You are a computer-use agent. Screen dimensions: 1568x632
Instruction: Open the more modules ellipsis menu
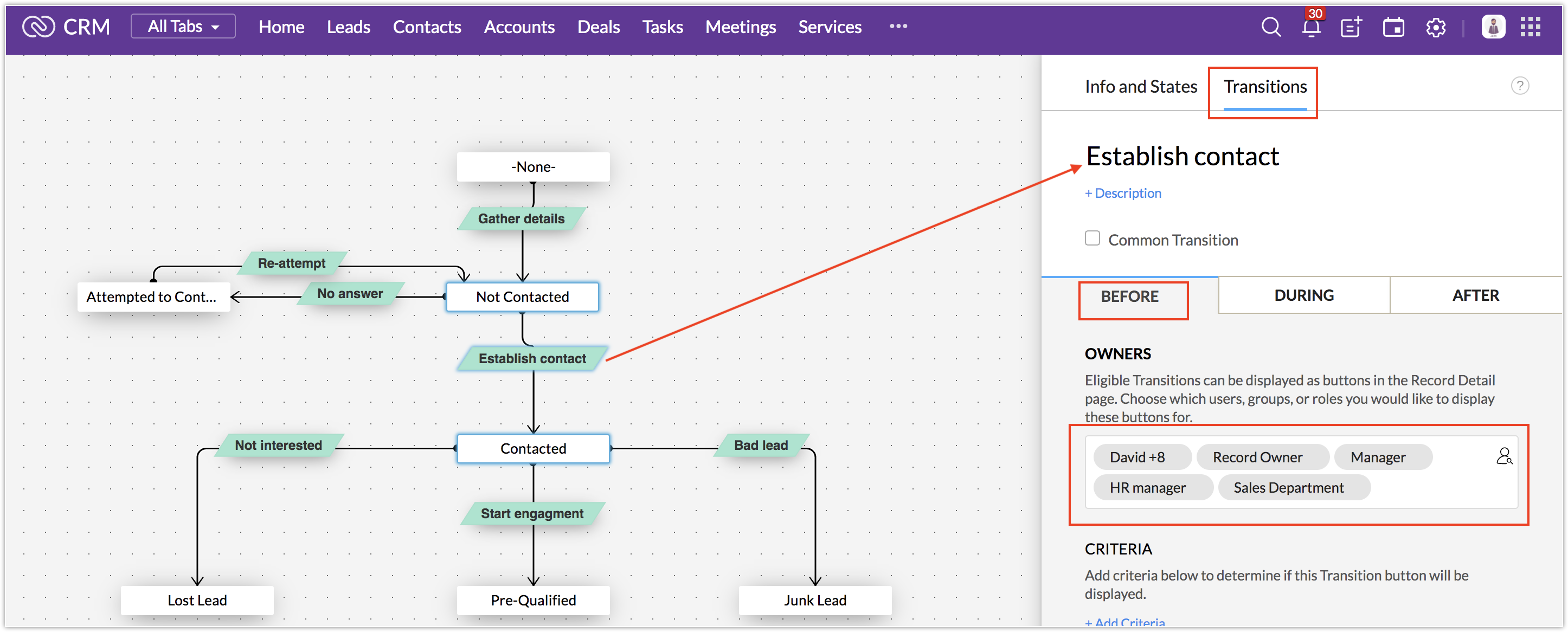tap(898, 26)
